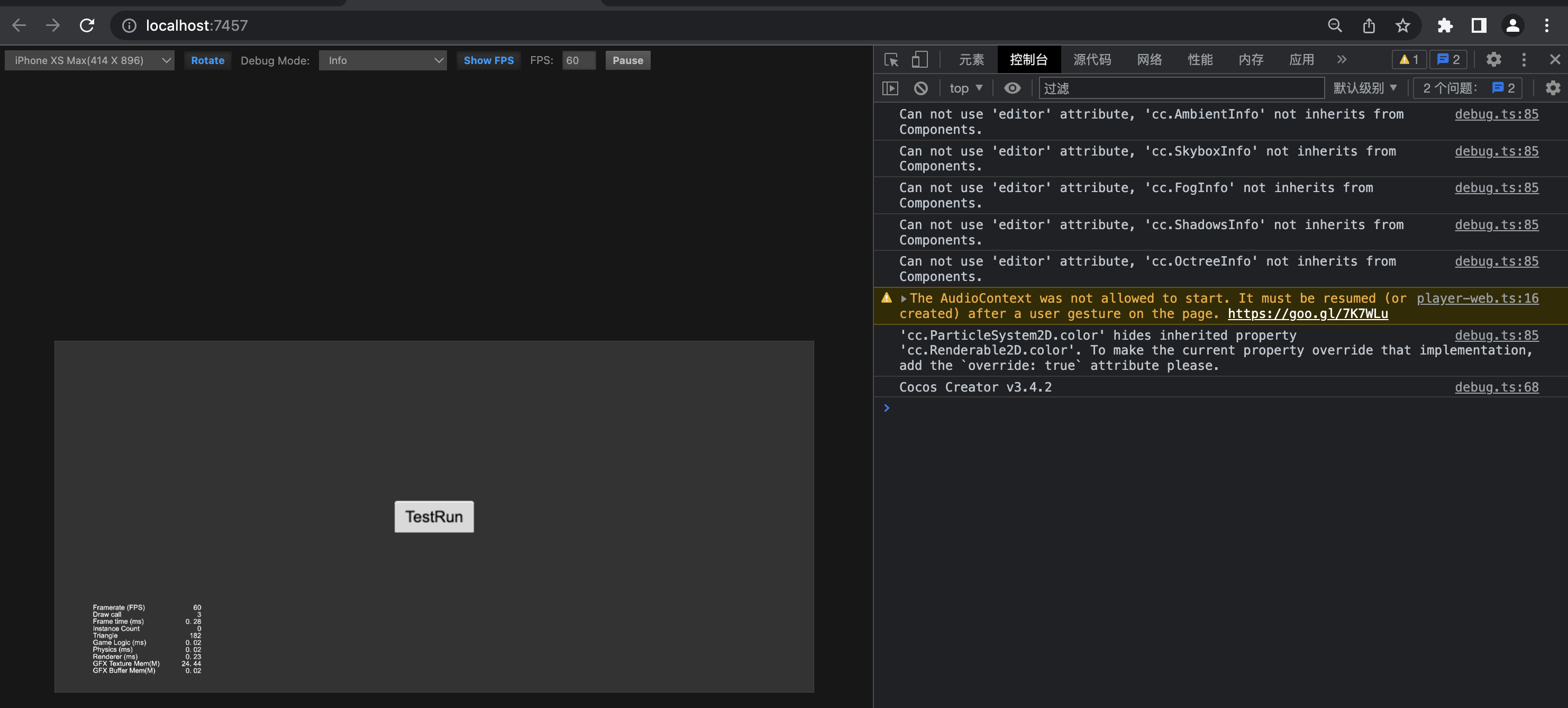1568x708 pixels.
Task: Switch to the 源代码 tab
Action: tap(1091, 60)
